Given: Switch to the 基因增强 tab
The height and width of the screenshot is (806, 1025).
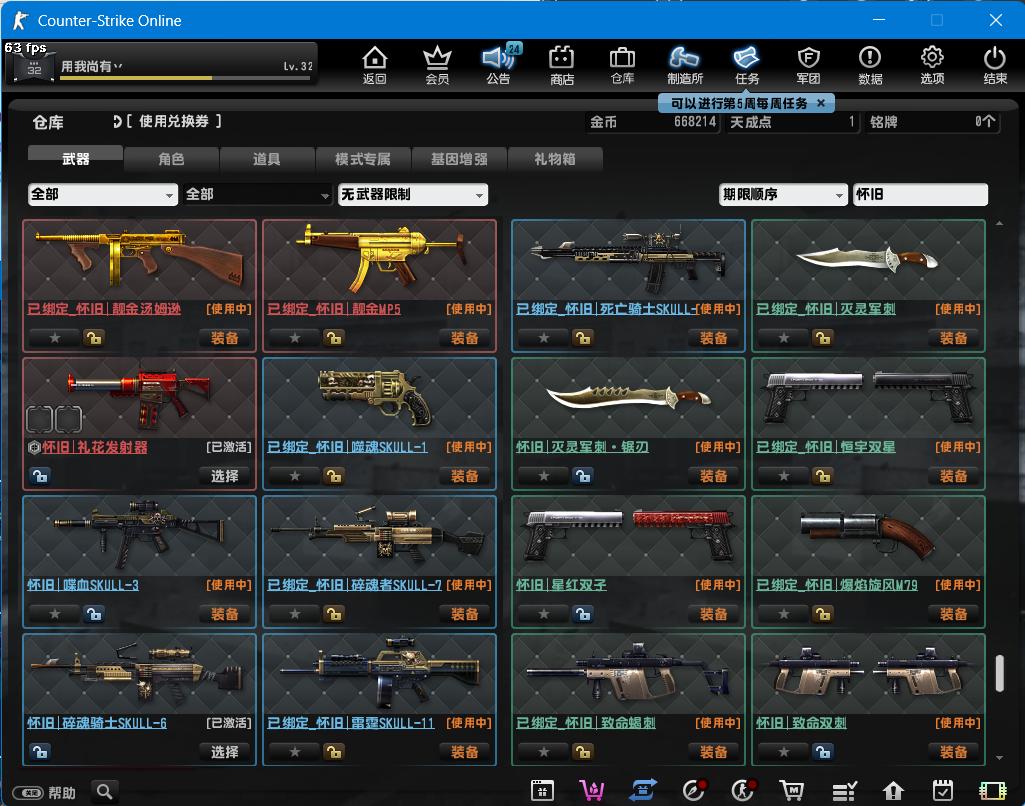Looking at the screenshot, I should (x=459, y=158).
